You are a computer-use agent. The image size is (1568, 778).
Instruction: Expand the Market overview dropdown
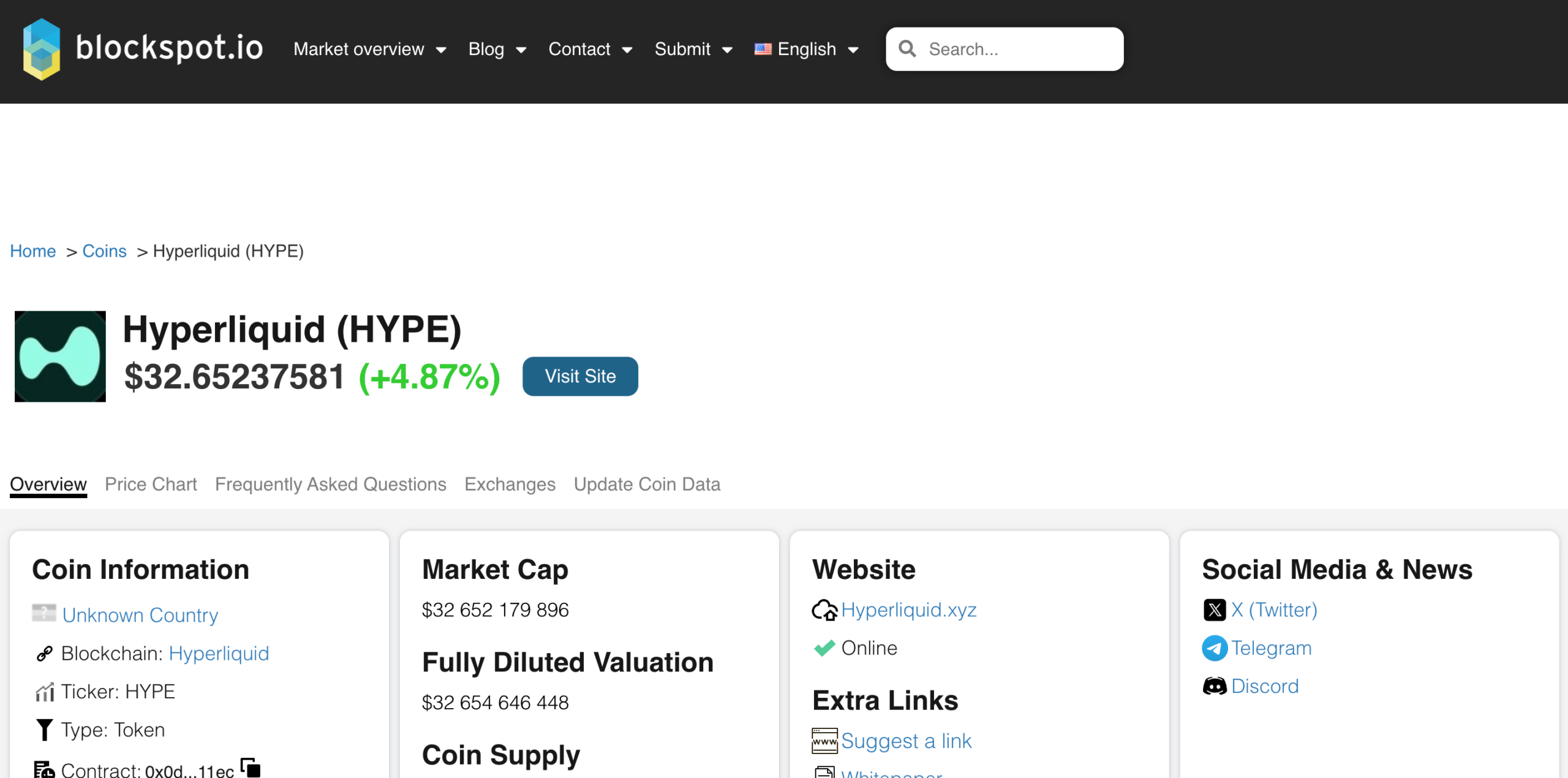pos(370,49)
